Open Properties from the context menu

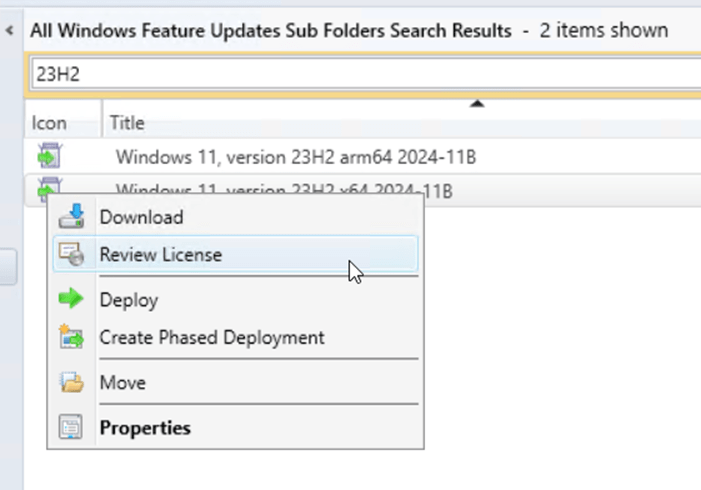point(145,428)
